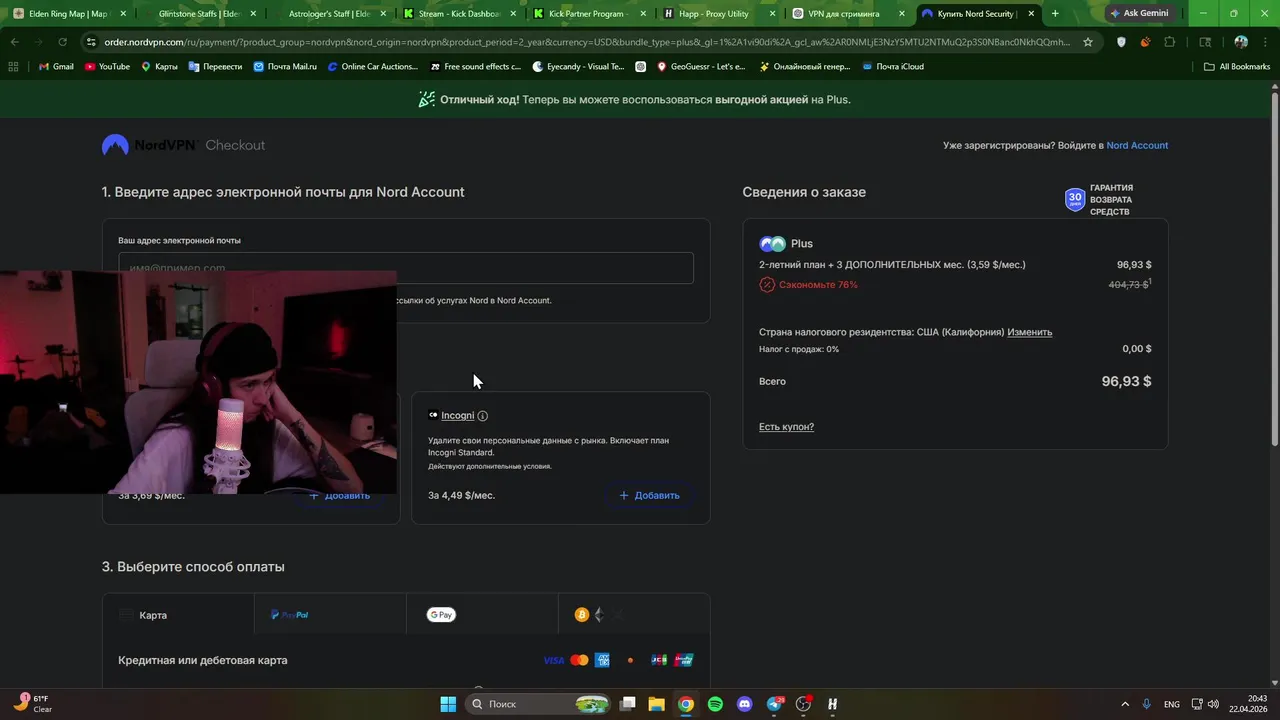Click the Изменить tax country link
This screenshot has width=1280, height=720.
pos(1029,332)
